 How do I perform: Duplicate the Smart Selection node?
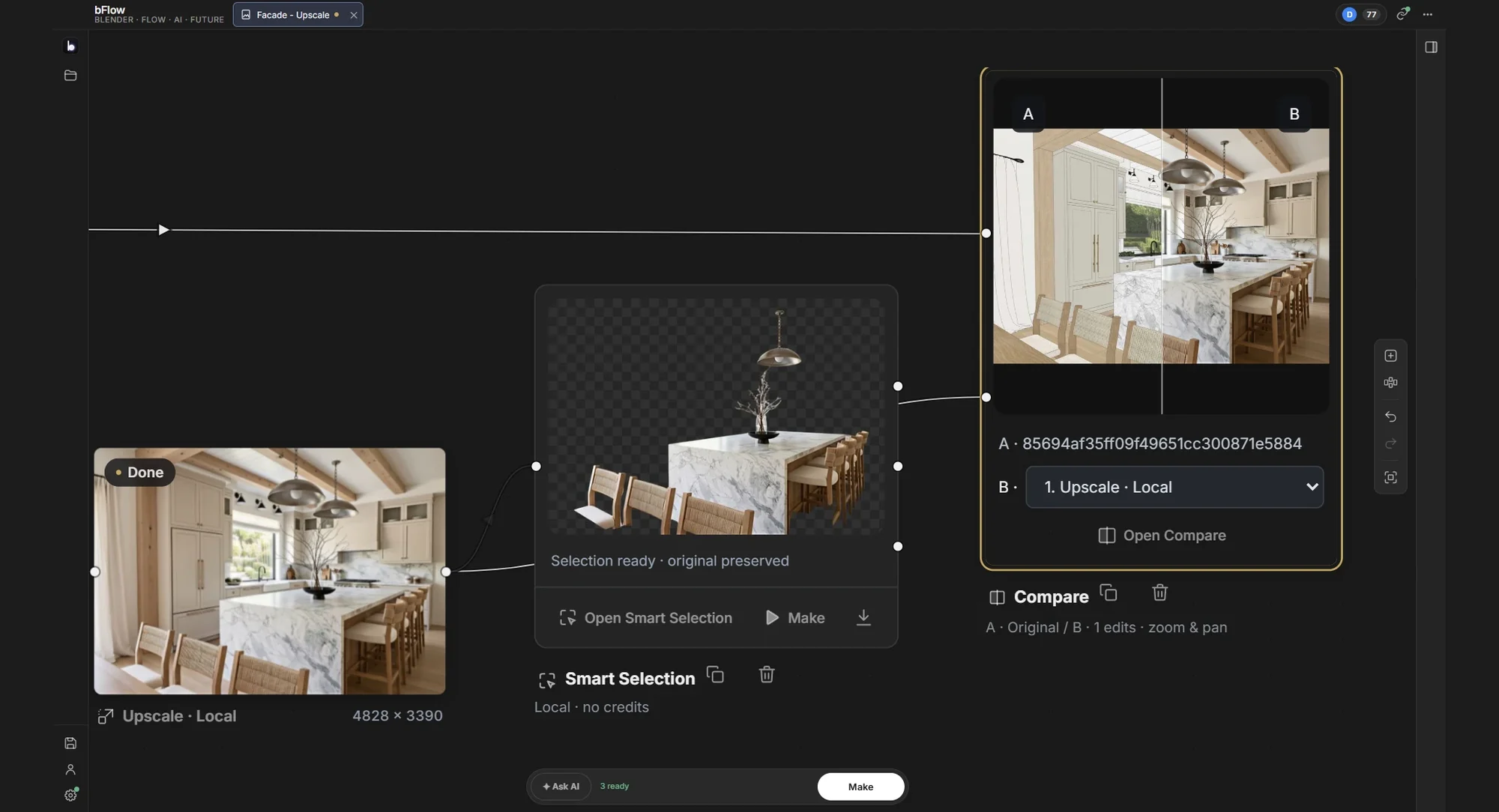coord(716,675)
